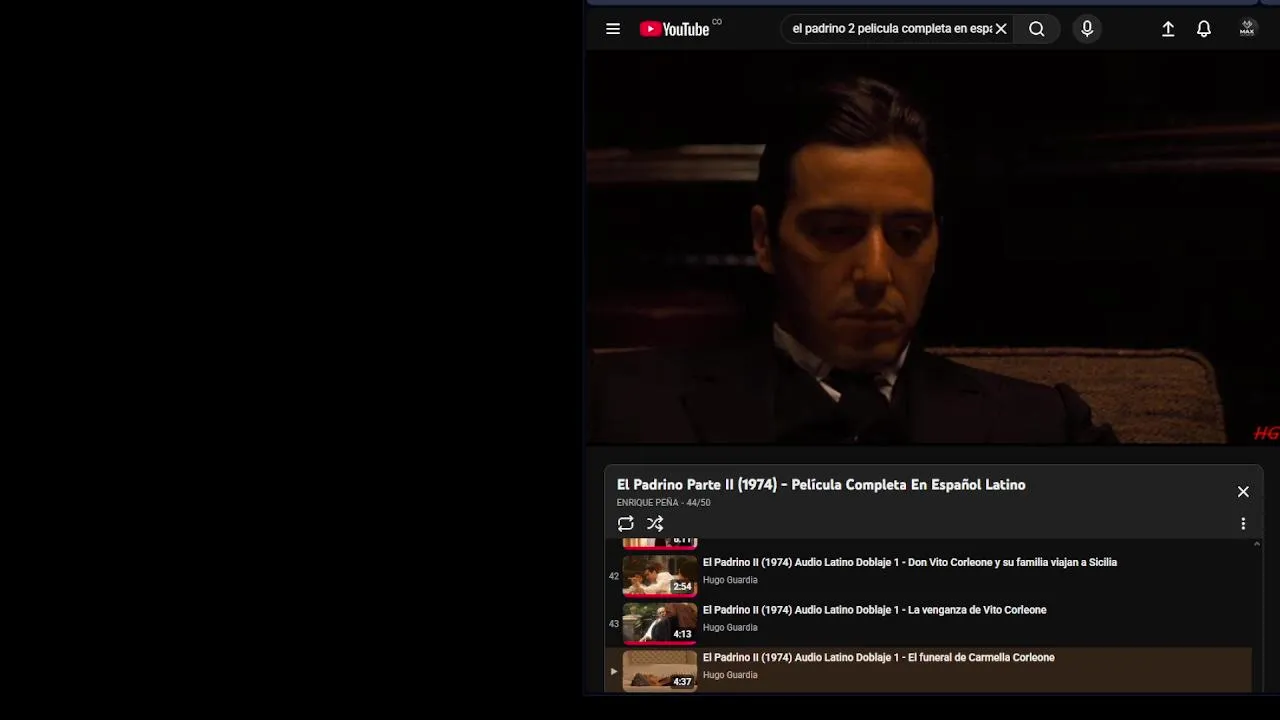The image size is (1280, 720).
Task: Start voice search with the microphone
Action: tap(1087, 29)
